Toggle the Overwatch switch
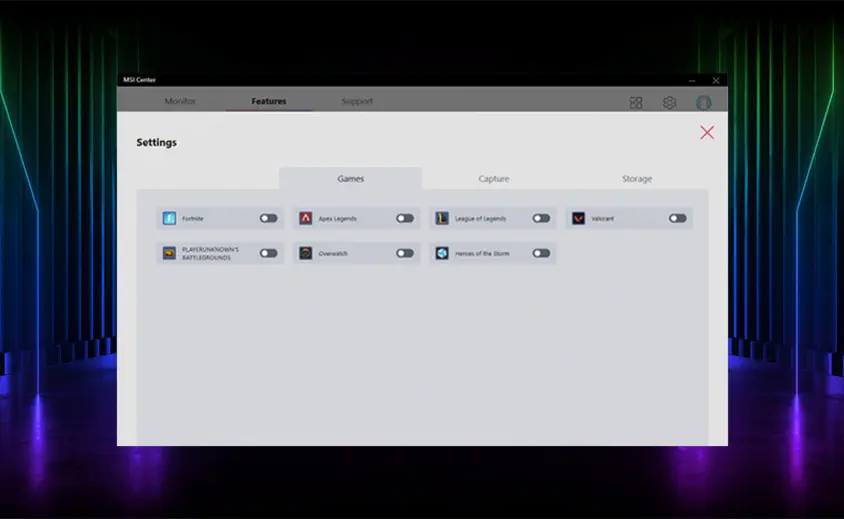844x519 pixels. (x=405, y=254)
